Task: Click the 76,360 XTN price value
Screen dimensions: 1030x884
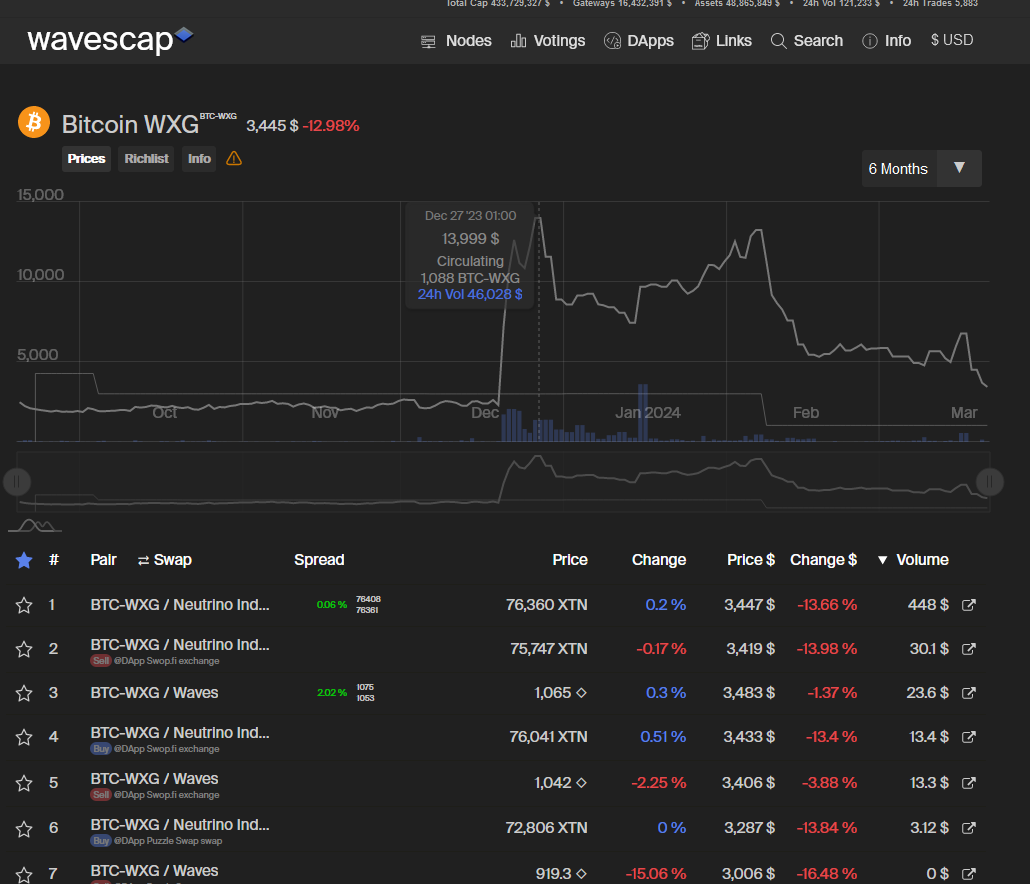Action: pyautogui.click(x=547, y=605)
